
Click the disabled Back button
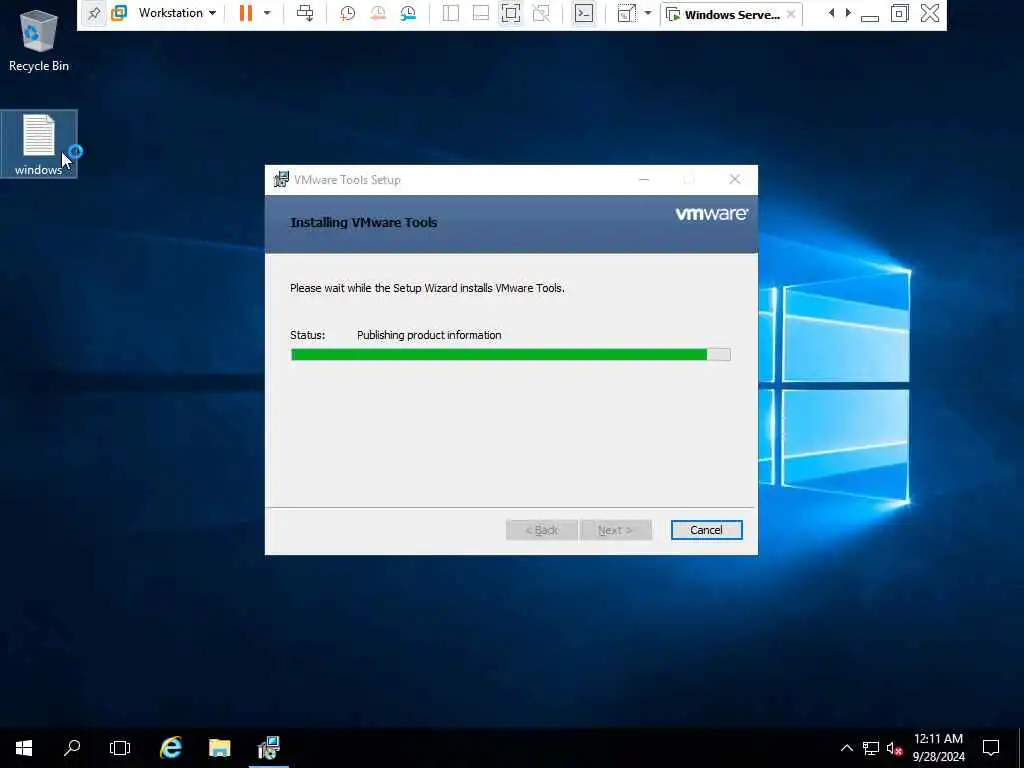[x=541, y=530]
